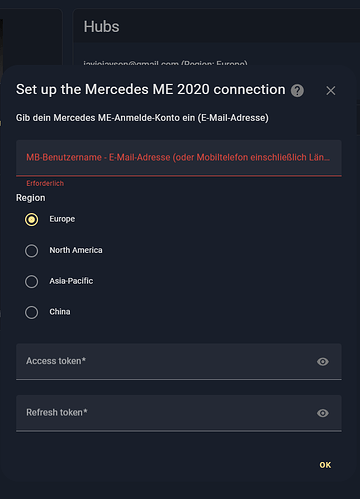
Task: Show the Access token value
Action: (x=323, y=361)
